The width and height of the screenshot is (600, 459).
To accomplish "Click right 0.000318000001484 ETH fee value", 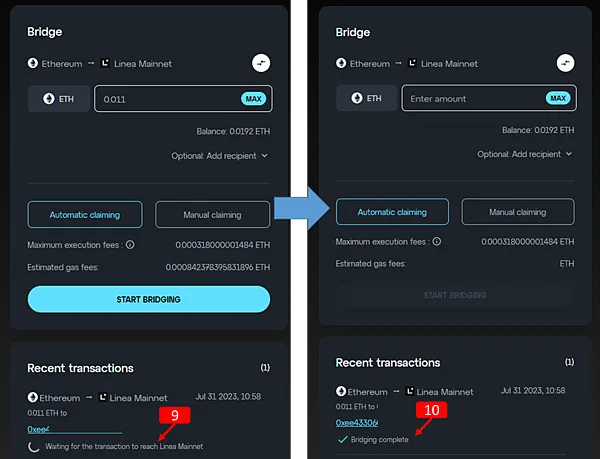I will coord(528,242).
